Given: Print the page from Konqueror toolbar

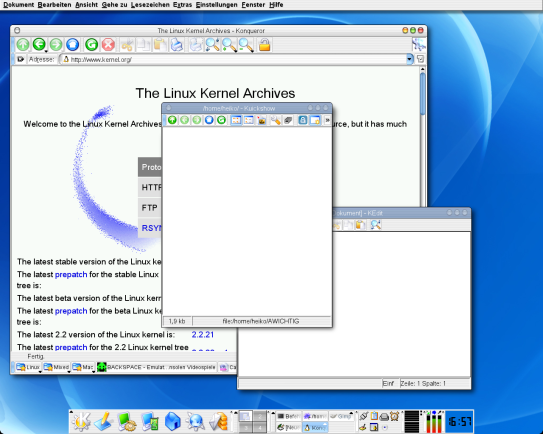Looking at the screenshot, I should pyautogui.click(x=177, y=45).
